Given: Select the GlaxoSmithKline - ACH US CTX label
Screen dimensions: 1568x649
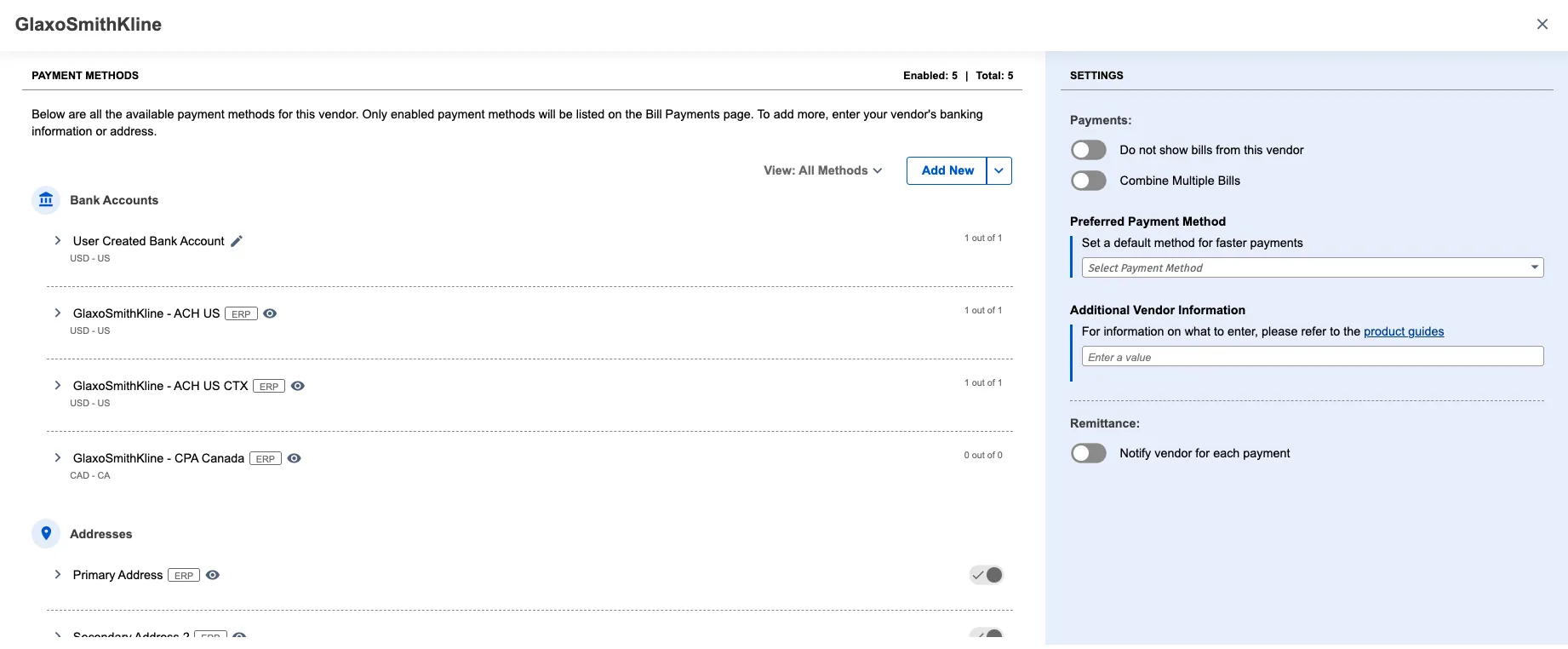Looking at the screenshot, I should point(161,386).
